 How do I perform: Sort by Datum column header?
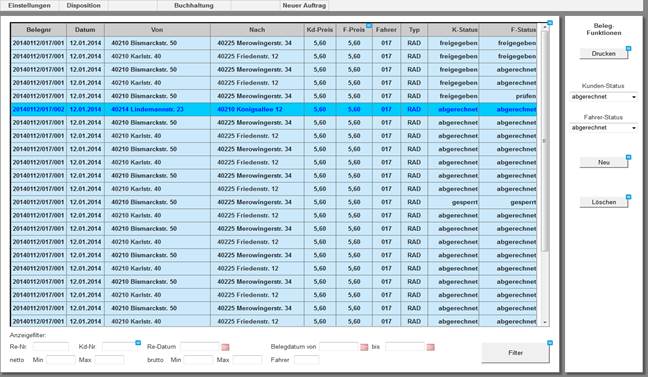tap(85, 30)
